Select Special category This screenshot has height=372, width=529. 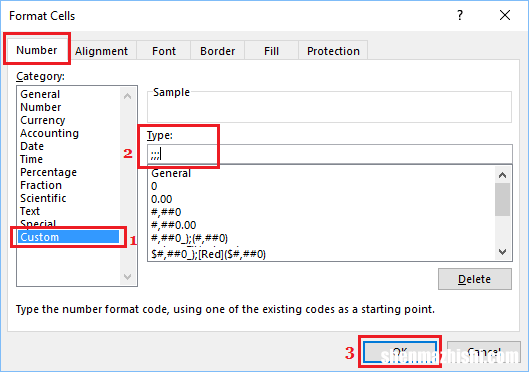point(69,224)
